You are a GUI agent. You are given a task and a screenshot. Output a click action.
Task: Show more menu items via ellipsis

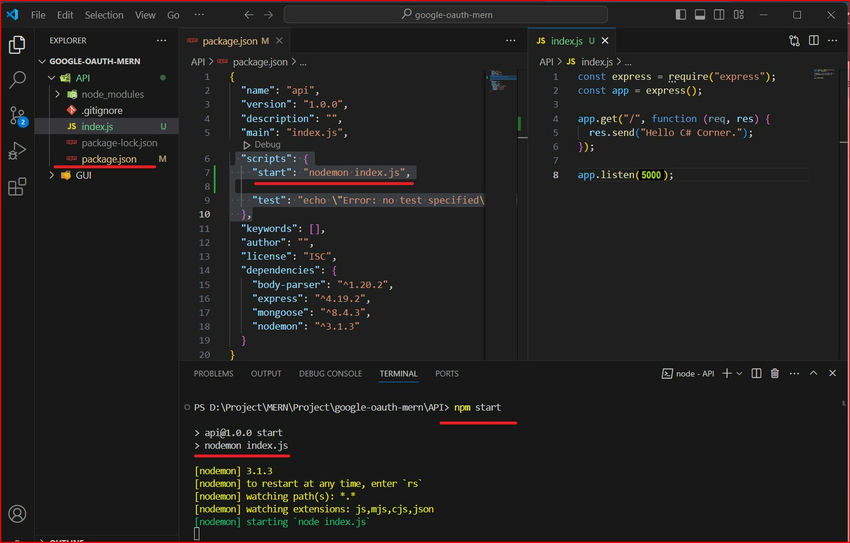tap(199, 15)
